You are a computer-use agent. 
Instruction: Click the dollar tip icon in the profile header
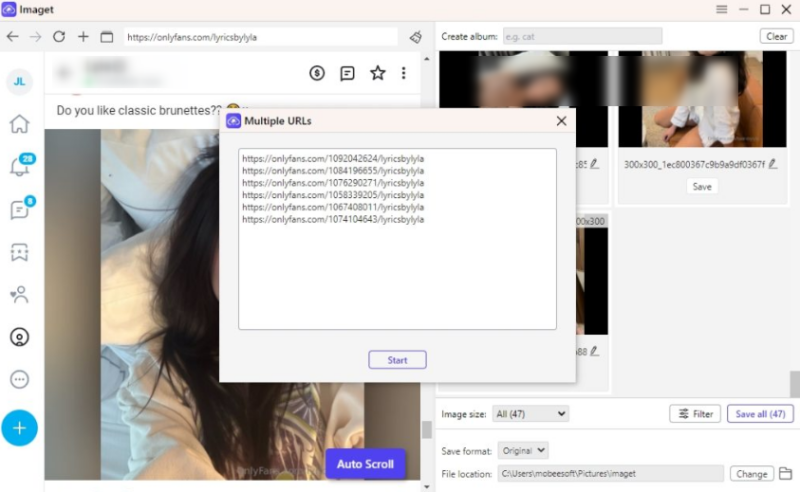click(x=317, y=73)
